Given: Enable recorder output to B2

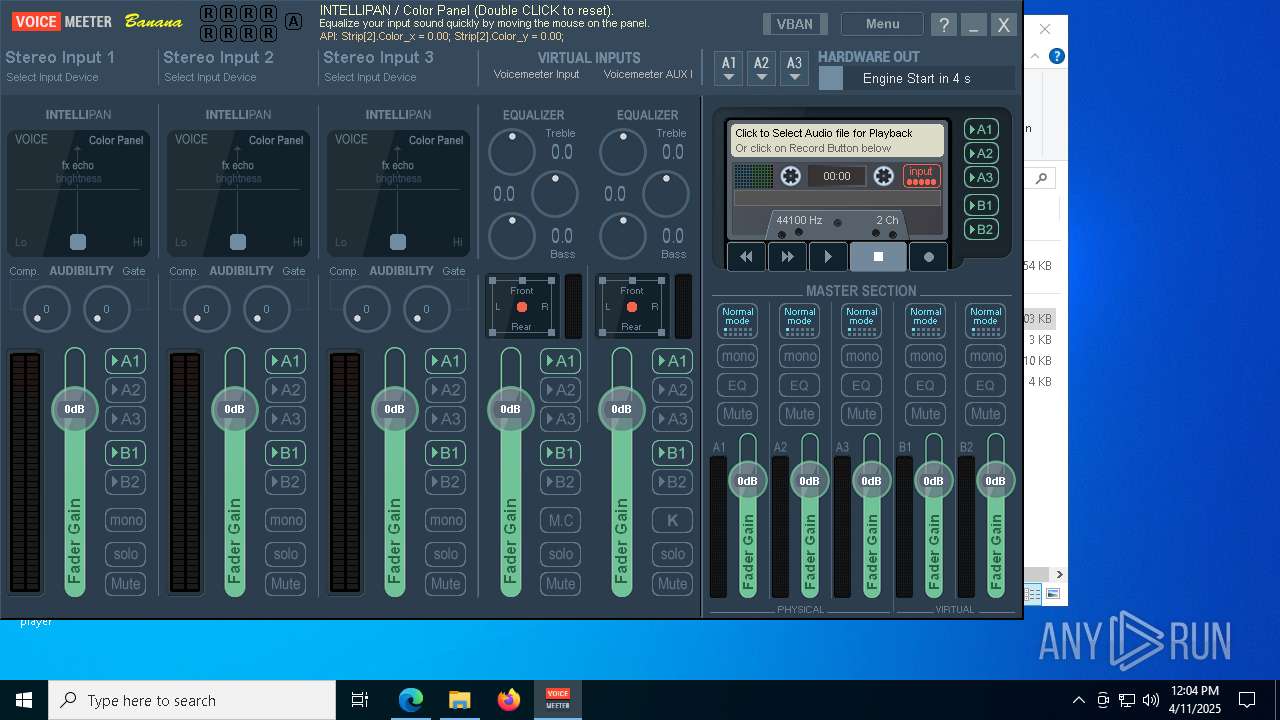Looking at the screenshot, I should click(981, 229).
